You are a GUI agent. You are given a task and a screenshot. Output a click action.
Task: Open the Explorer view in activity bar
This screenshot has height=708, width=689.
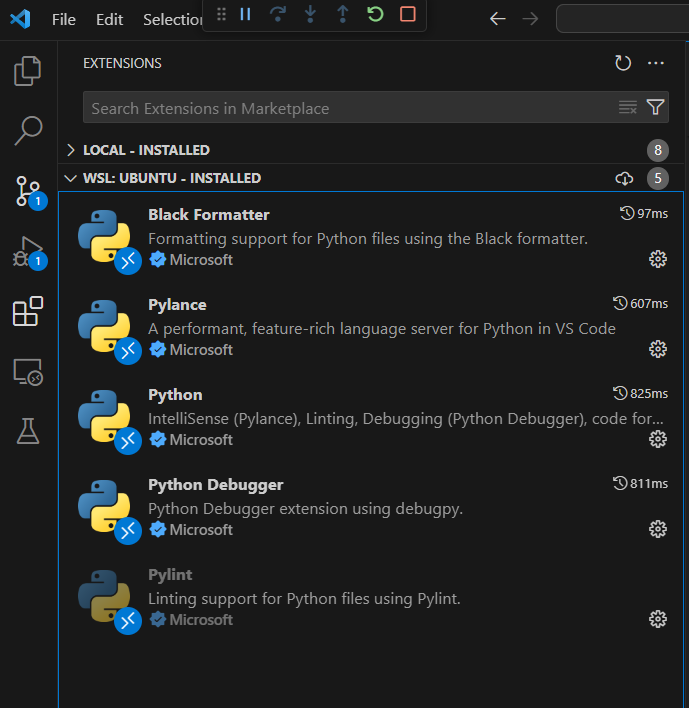pyautogui.click(x=28, y=71)
